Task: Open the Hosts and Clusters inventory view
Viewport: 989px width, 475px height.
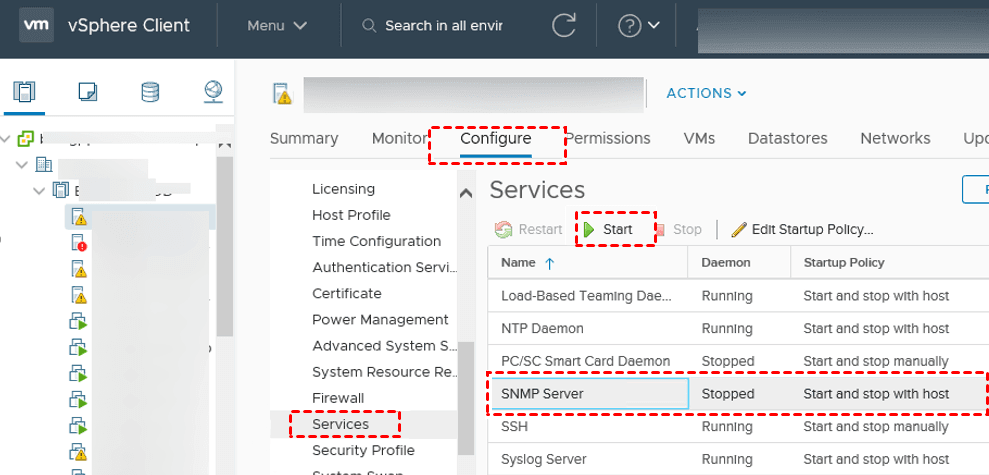Action: [x=24, y=93]
